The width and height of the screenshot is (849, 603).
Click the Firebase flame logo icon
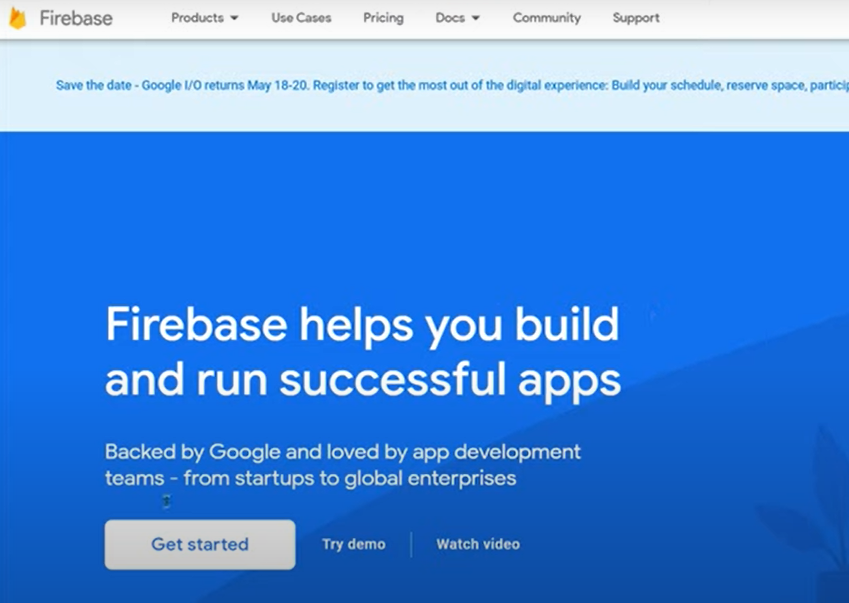click(18, 18)
